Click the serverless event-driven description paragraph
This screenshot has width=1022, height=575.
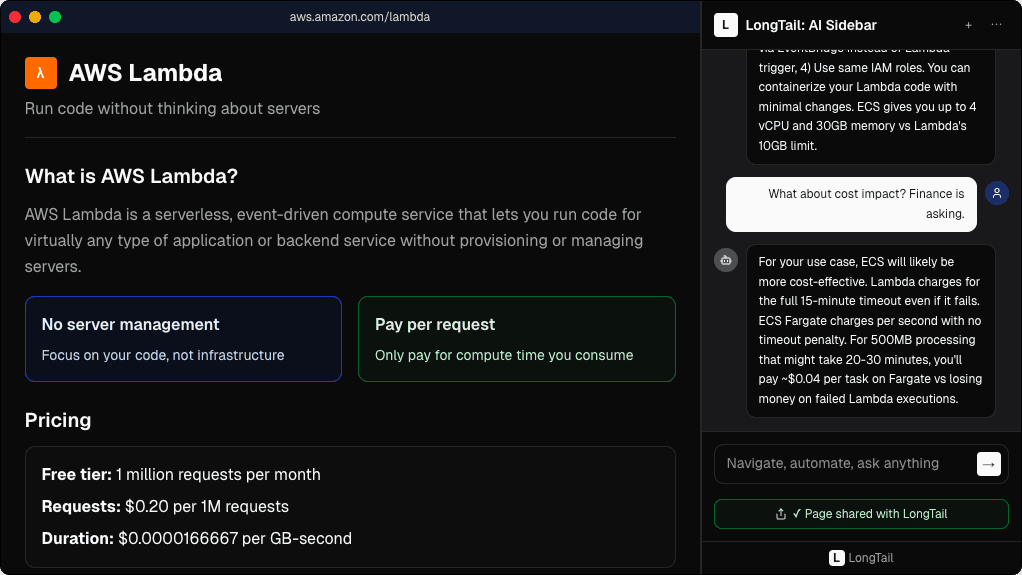click(x=334, y=241)
